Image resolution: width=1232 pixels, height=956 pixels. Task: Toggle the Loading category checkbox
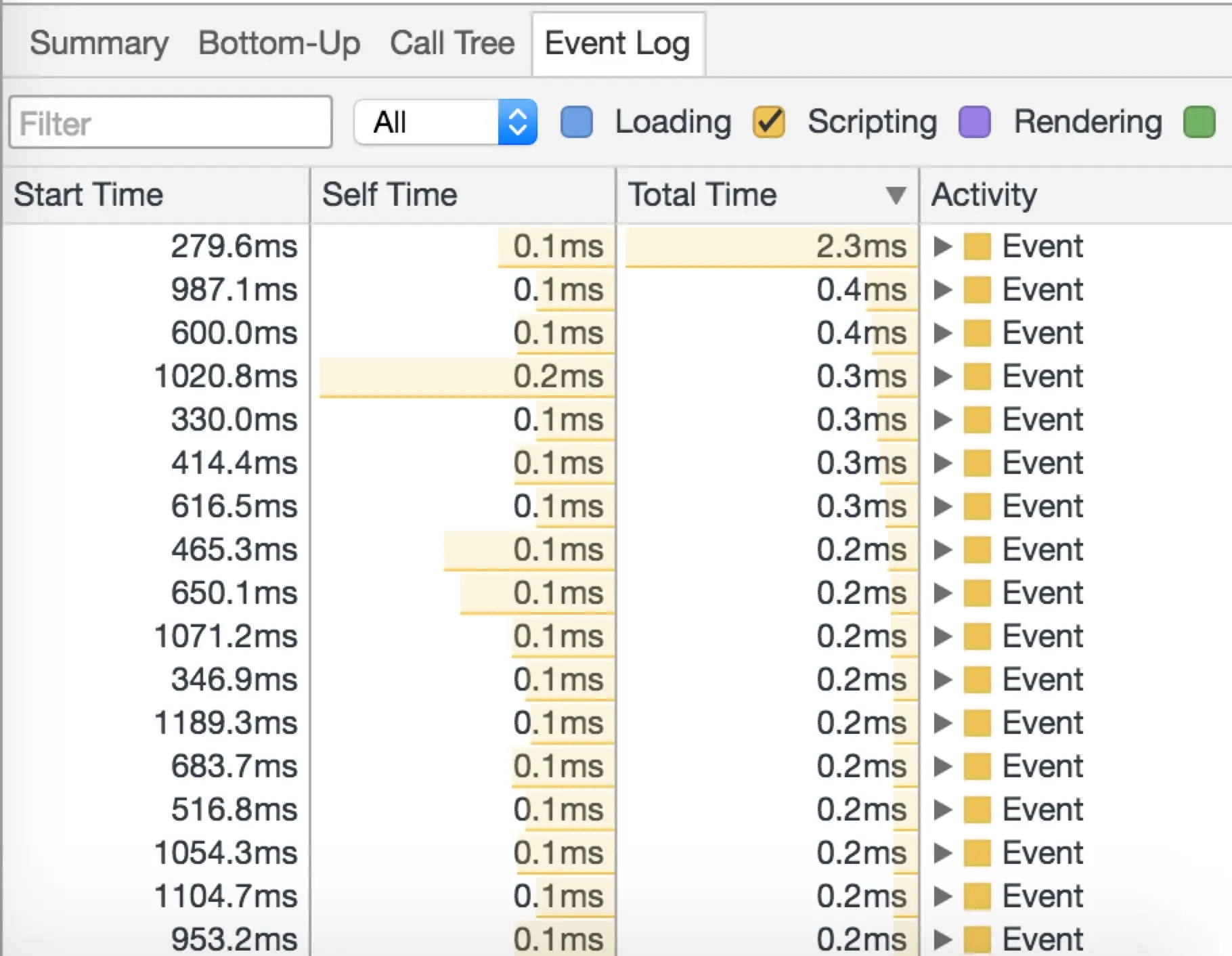pos(577,123)
